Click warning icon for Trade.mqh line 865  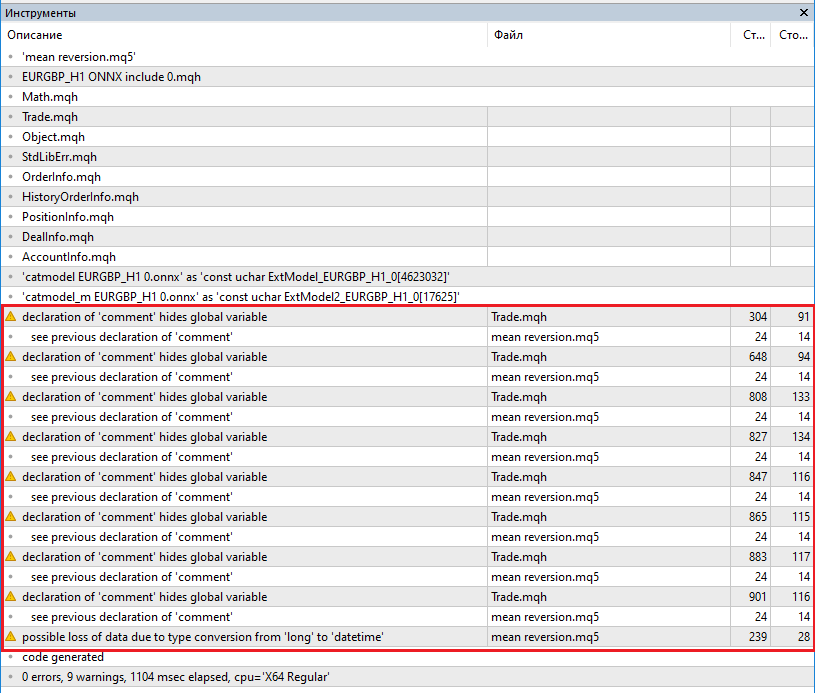[x=10, y=516]
